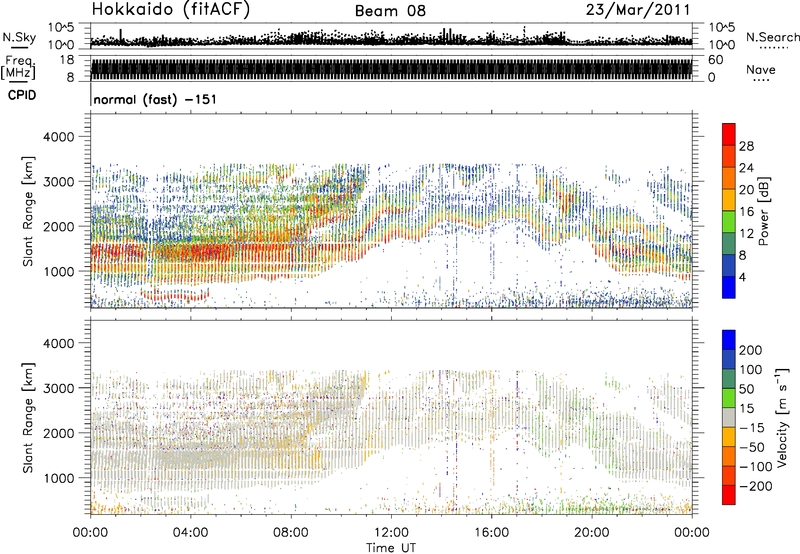Click the velocity panel "Slant Range [km]" label

click(28, 417)
